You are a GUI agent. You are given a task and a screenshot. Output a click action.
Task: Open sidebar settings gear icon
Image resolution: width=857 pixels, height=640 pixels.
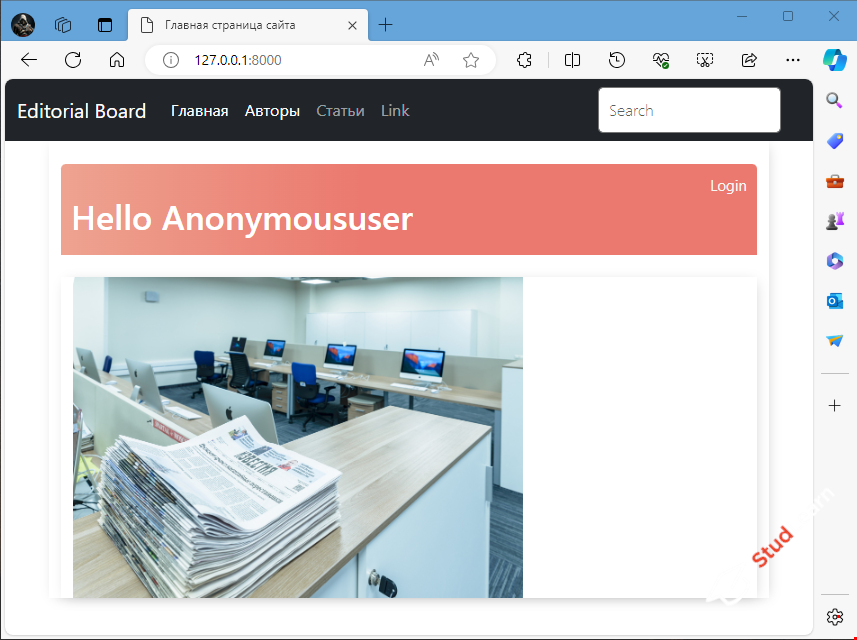click(835, 616)
